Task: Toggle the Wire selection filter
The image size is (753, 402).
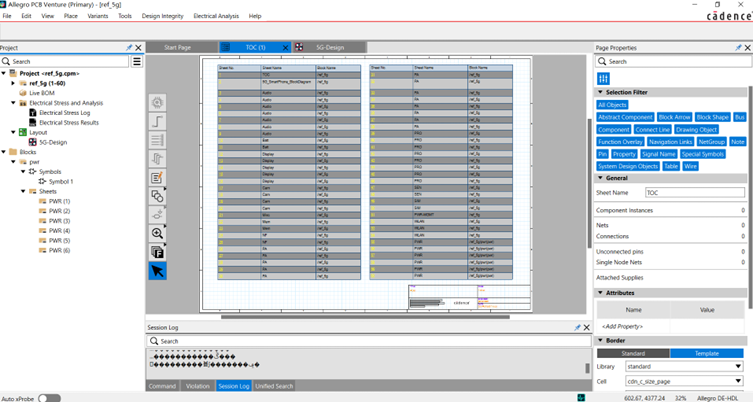Action: (x=690, y=166)
